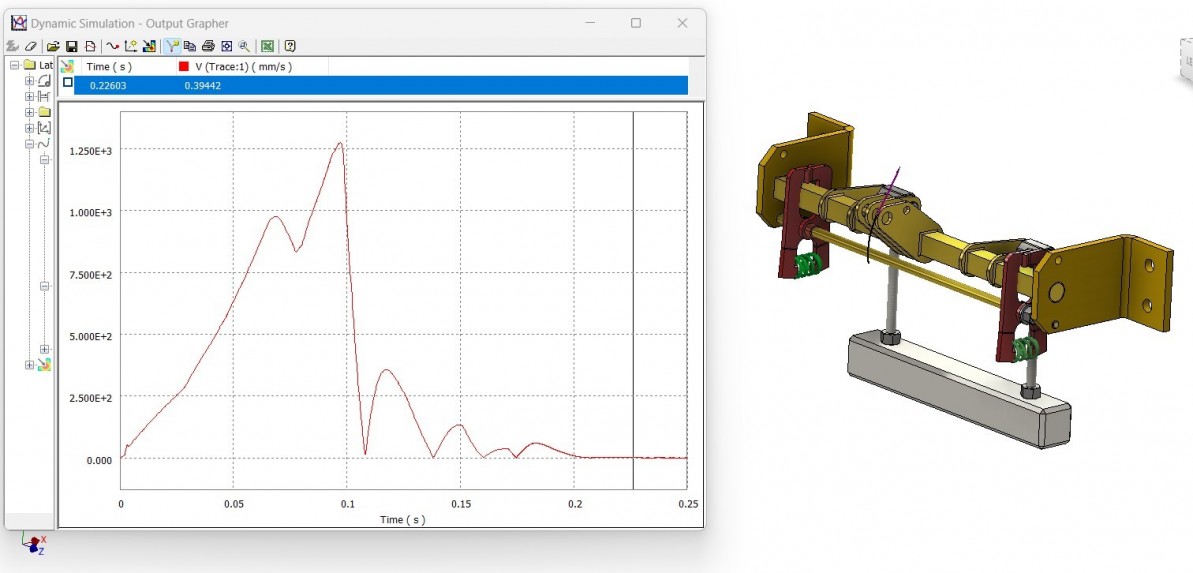Click the magnifier Zoom toolbar icon
Viewport: 1193px width, 573px height.
pyautogui.click(x=244, y=46)
